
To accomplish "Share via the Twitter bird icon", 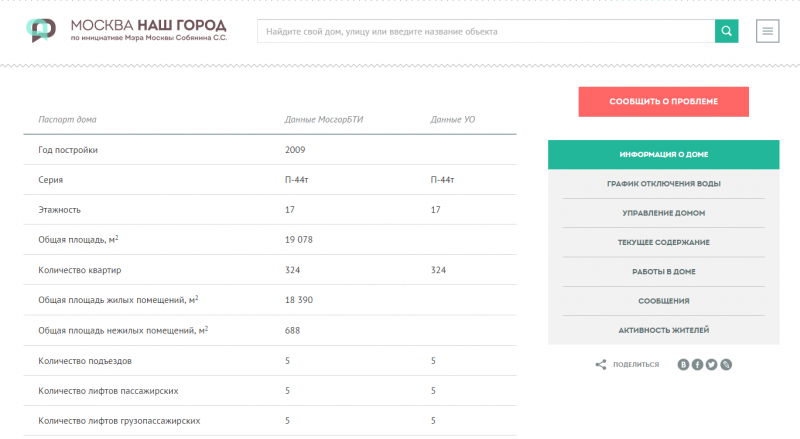I will 712,364.
